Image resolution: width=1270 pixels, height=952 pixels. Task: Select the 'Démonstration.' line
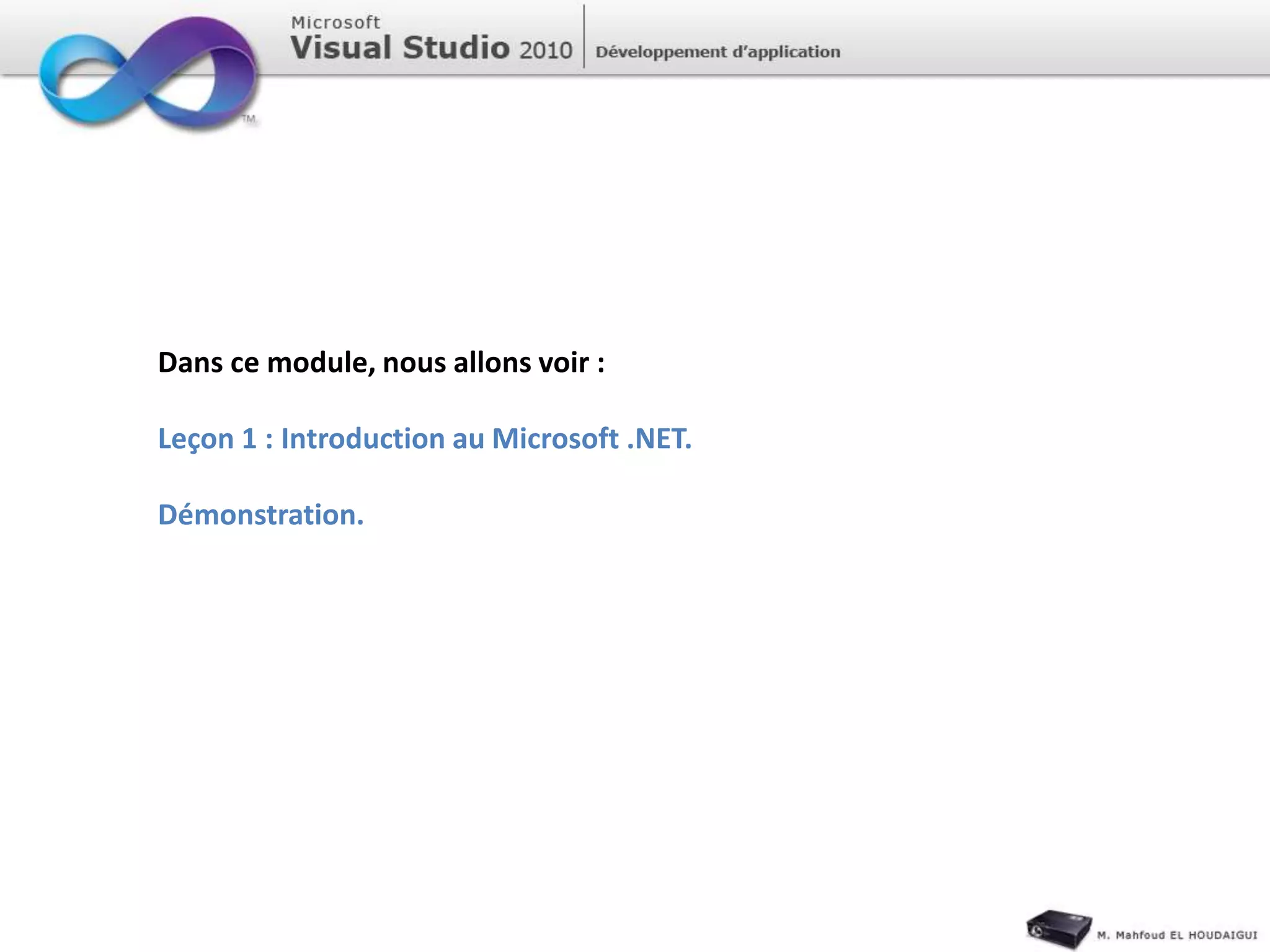coord(261,514)
